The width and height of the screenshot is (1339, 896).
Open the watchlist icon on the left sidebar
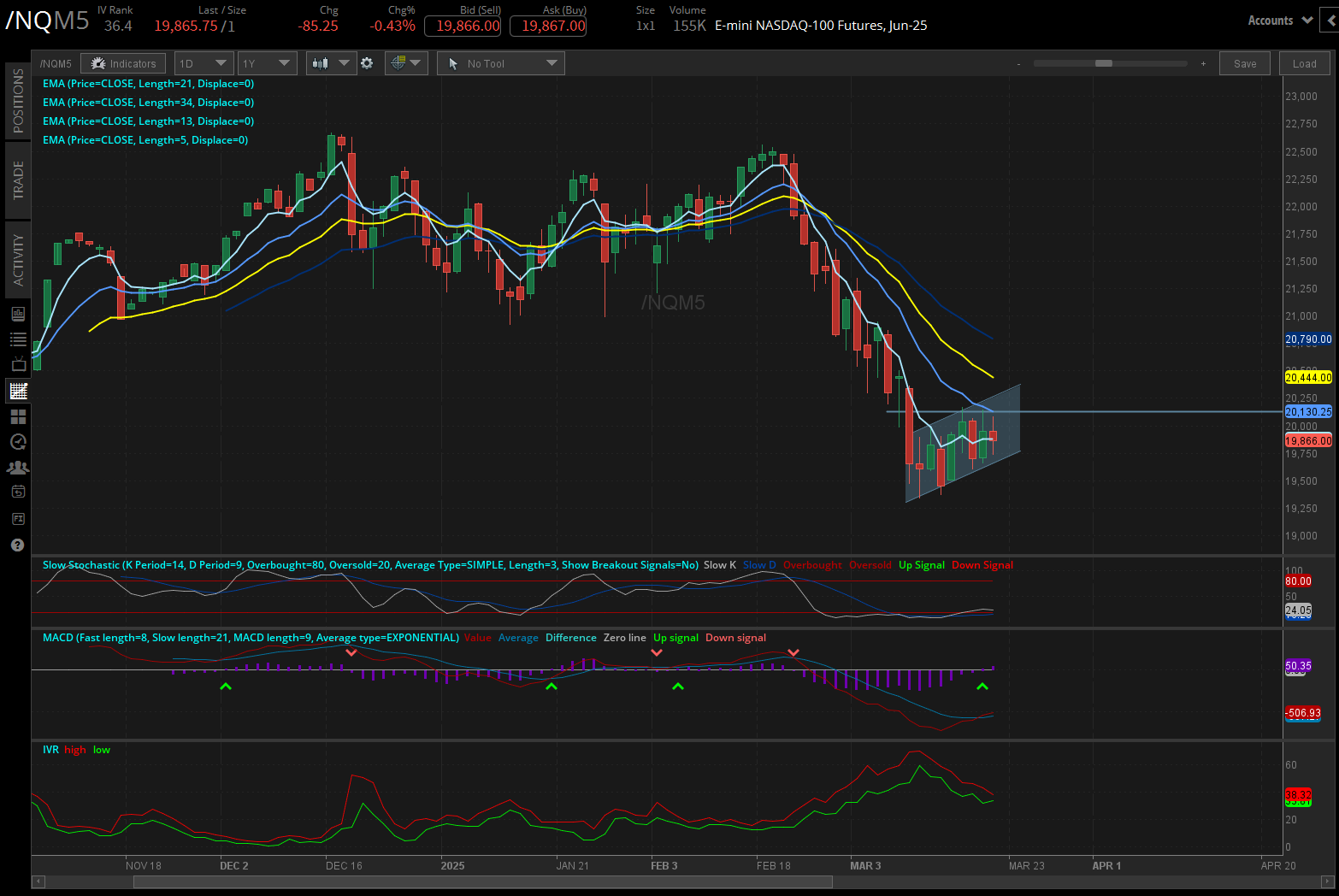tap(17, 339)
